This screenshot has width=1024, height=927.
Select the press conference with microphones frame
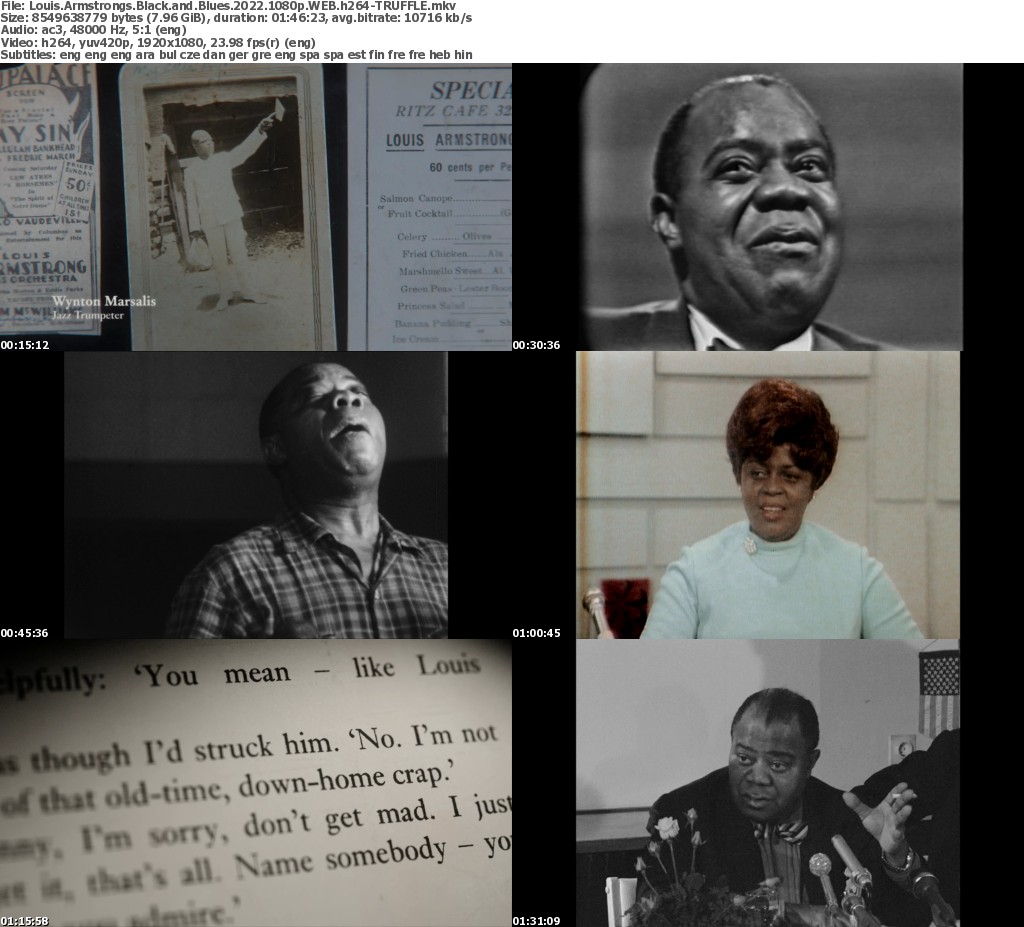[768, 783]
